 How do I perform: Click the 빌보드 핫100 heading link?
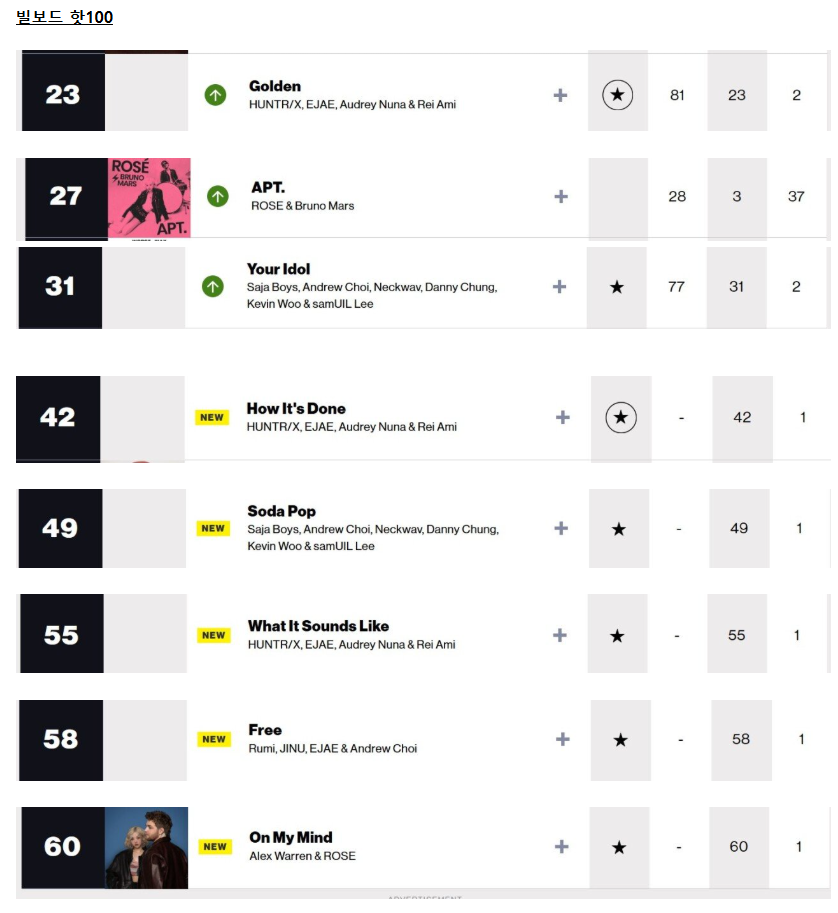(65, 17)
